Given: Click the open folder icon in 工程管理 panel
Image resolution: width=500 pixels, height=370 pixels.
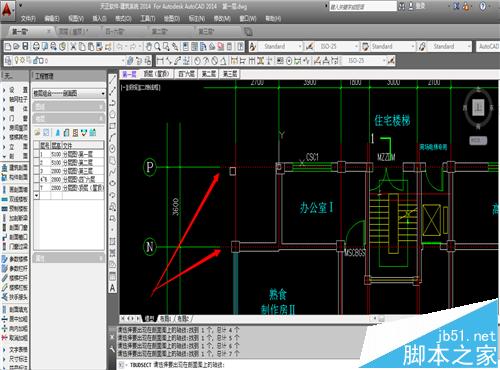Looking at the screenshot, I should tap(37, 133).
